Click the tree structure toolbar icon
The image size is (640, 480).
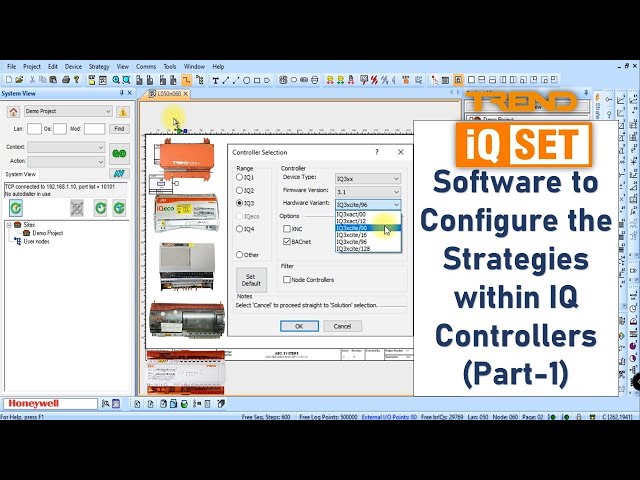point(200,80)
